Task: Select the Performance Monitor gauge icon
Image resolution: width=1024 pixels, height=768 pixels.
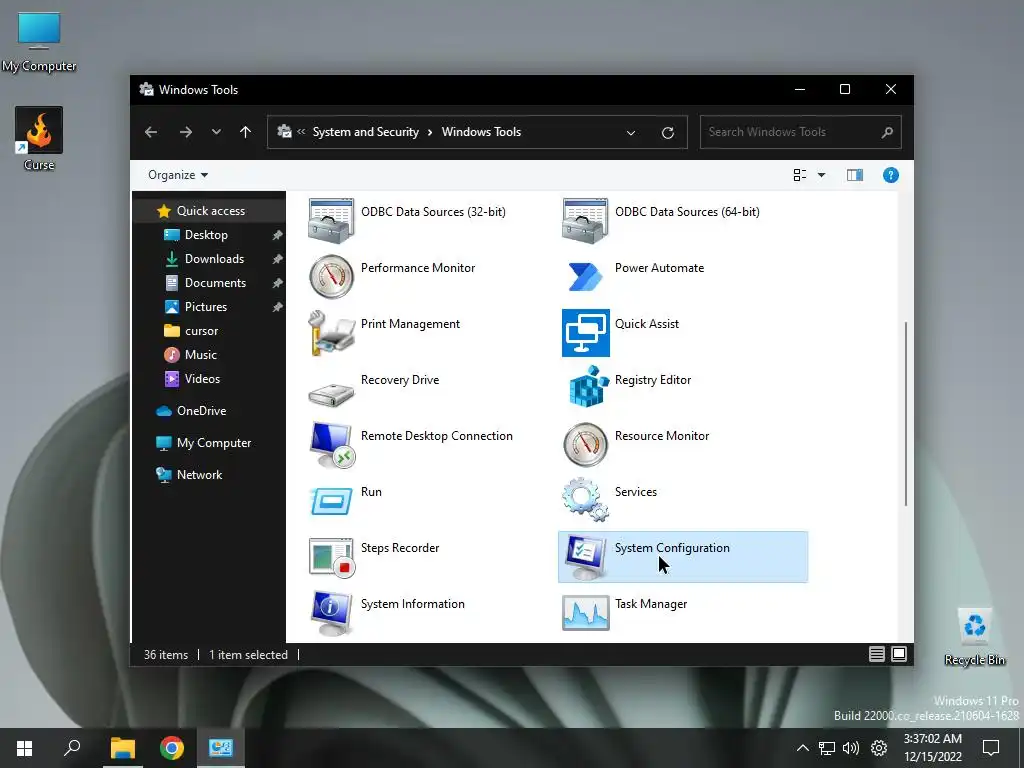Action: (331, 277)
